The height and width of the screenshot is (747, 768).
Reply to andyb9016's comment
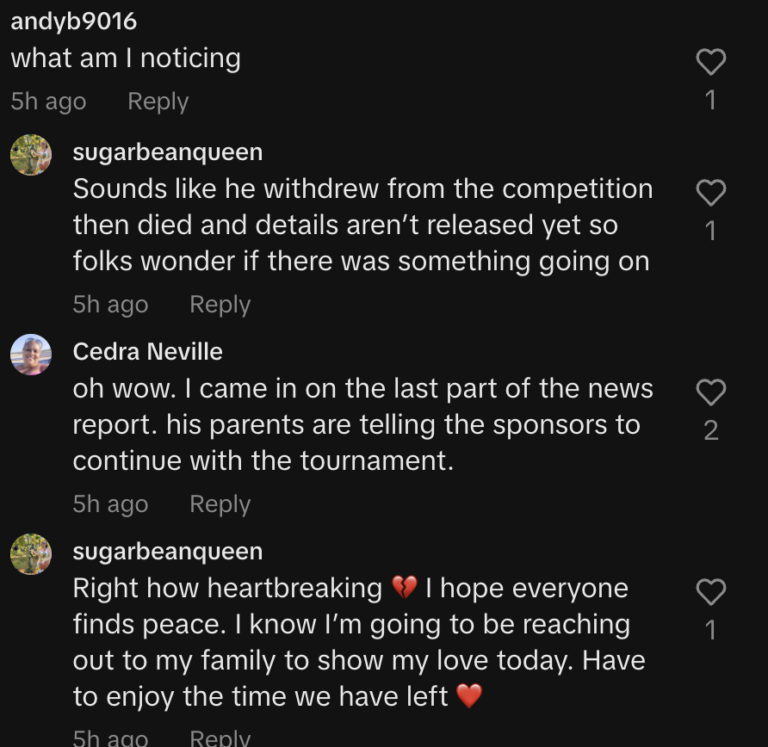(x=158, y=102)
